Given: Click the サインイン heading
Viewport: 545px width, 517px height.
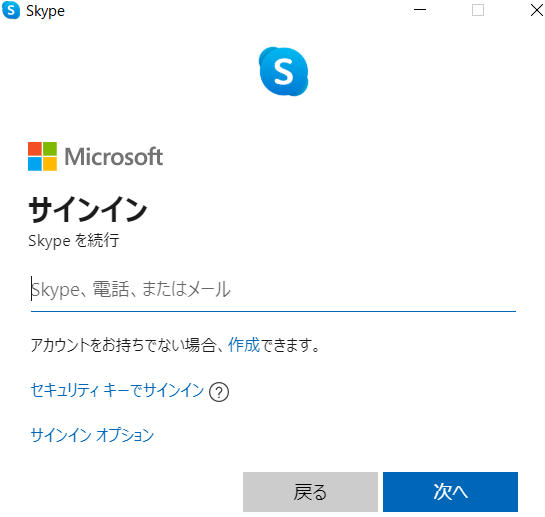Looking at the screenshot, I should tap(88, 209).
